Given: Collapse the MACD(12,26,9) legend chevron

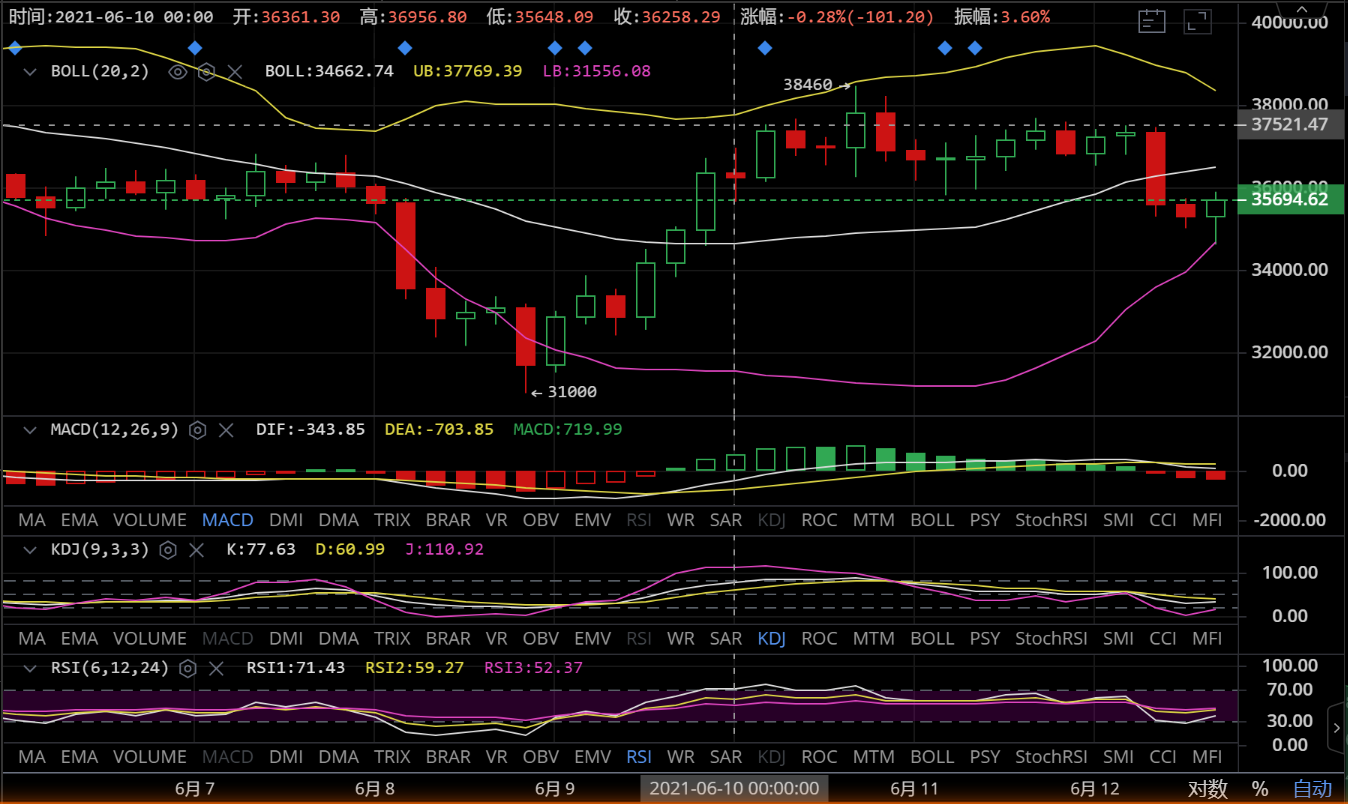Looking at the screenshot, I should click(x=31, y=430).
